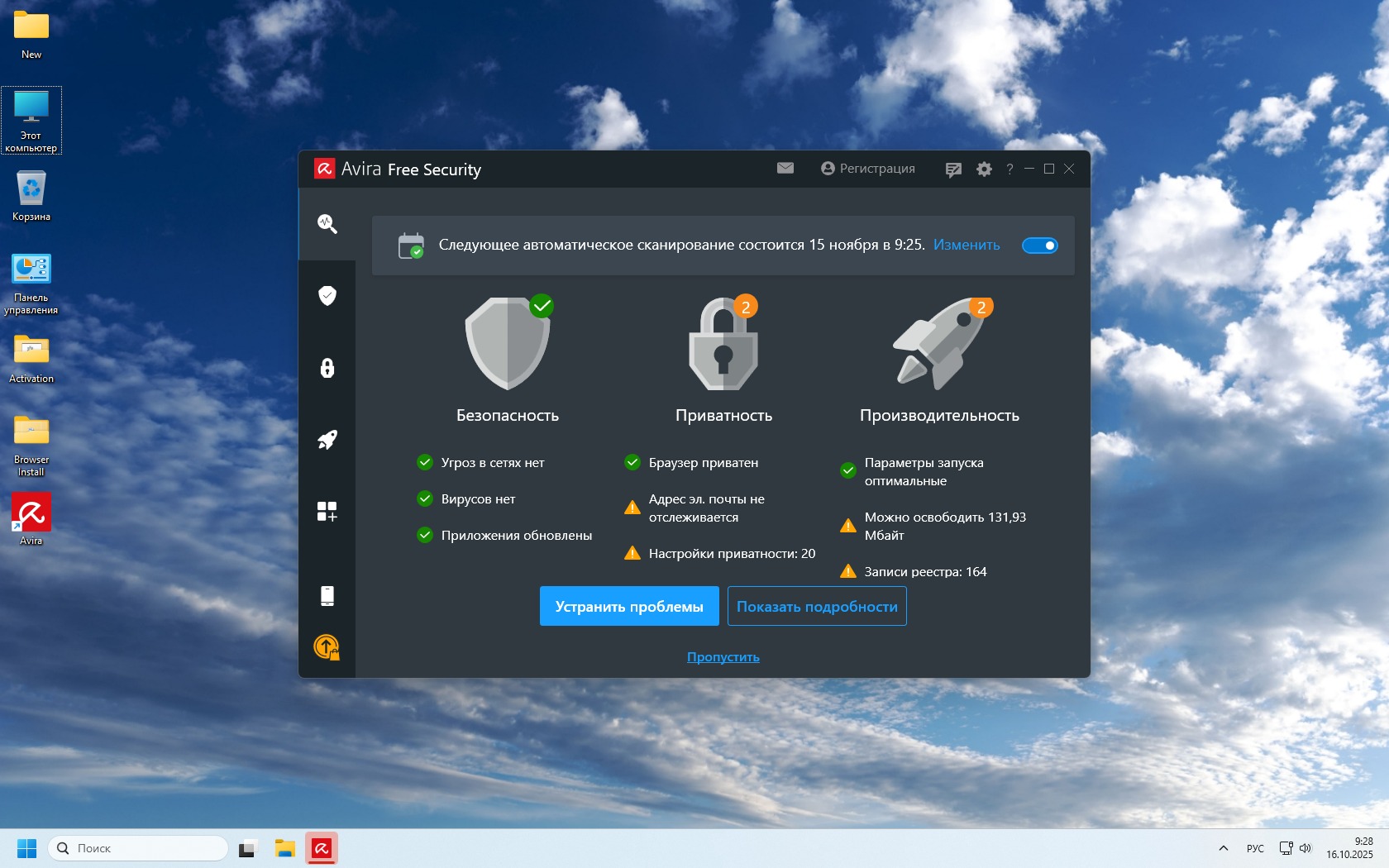Screen dimensions: 1389x868
Task: Toggle the automatic scan schedule switch
Action: point(1040,246)
